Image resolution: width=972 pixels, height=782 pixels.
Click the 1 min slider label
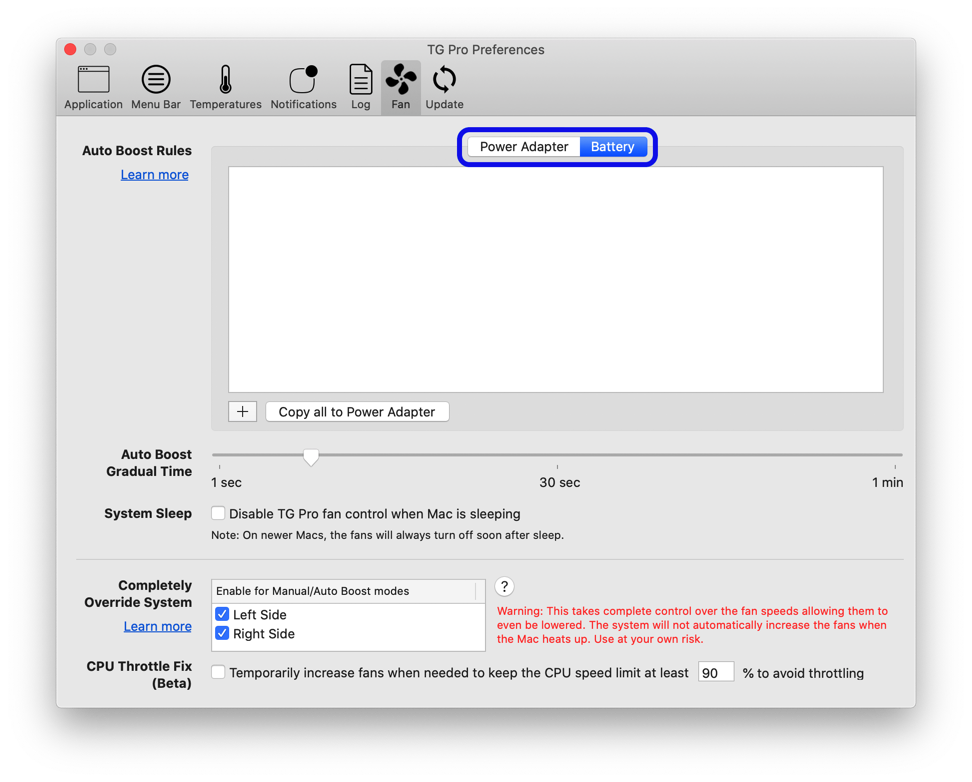click(x=887, y=482)
